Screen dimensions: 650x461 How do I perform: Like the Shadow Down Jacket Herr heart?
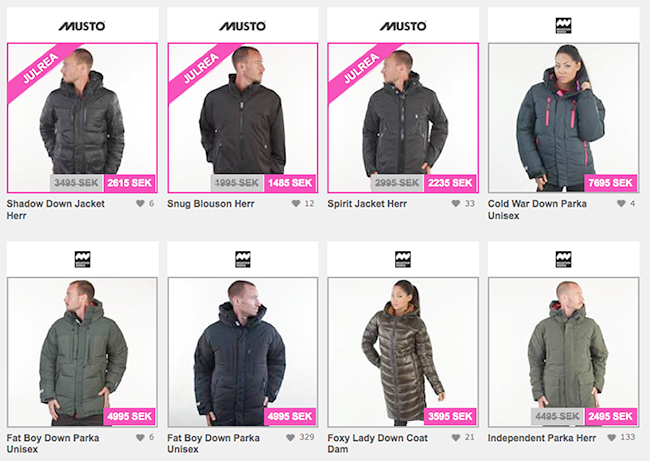pos(140,203)
